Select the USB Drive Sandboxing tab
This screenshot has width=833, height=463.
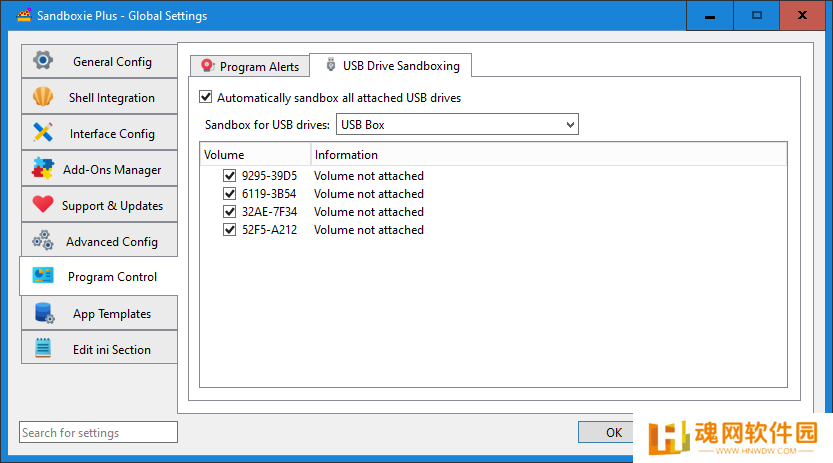pos(390,65)
